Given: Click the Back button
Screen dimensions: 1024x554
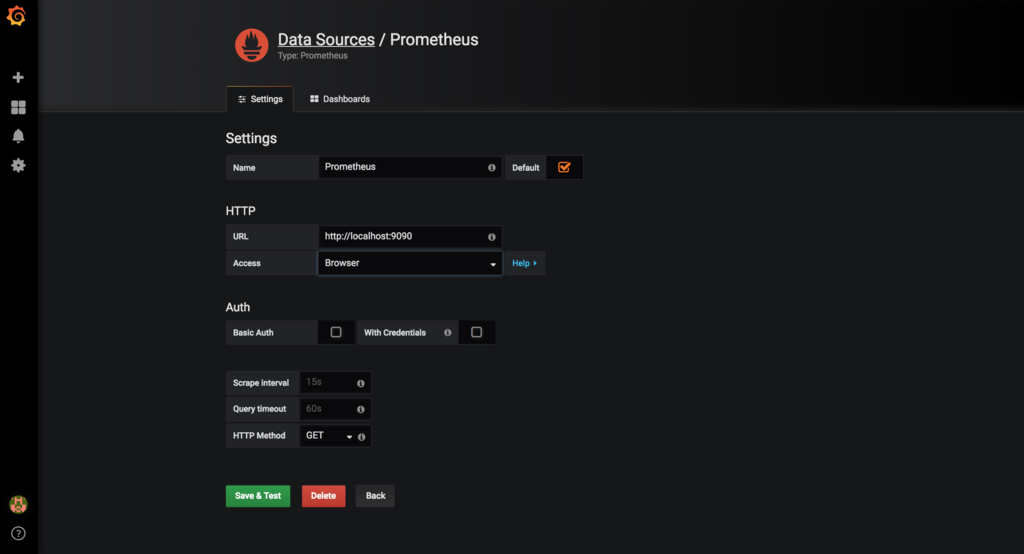Looking at the screenshot, I should coord(375,496).
